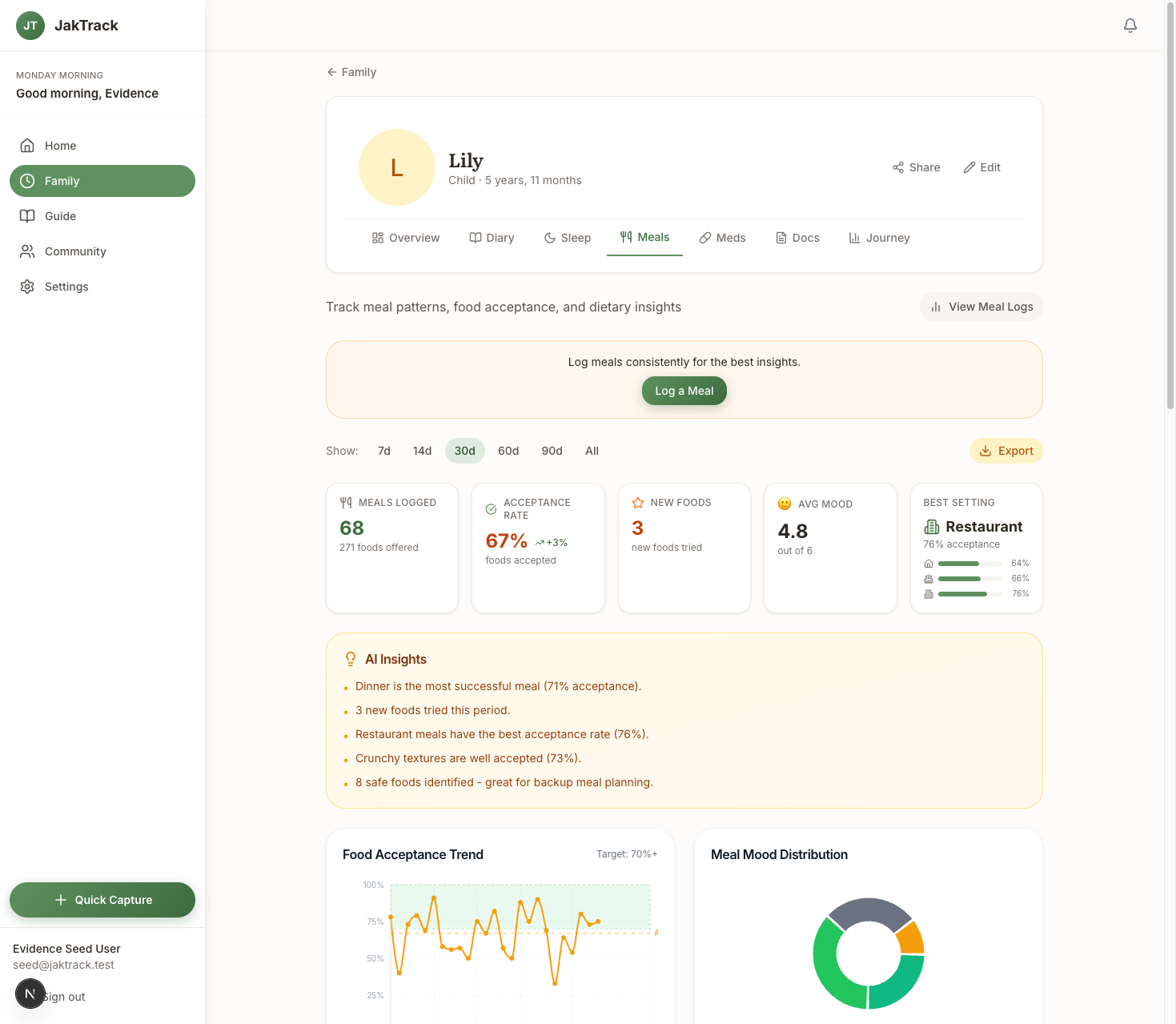Open Settings gear in sidebar
Screen dimensions: 1176x1024
click(x=27, y=287)
